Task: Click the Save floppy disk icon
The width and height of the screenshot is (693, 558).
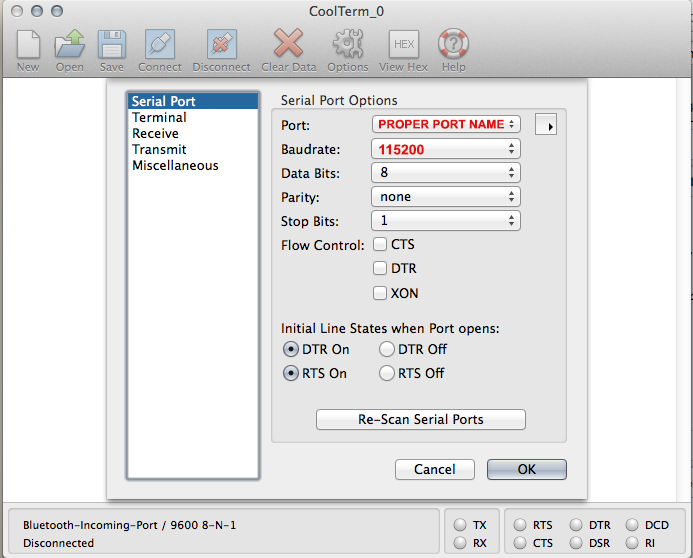Action: point(111,44)
